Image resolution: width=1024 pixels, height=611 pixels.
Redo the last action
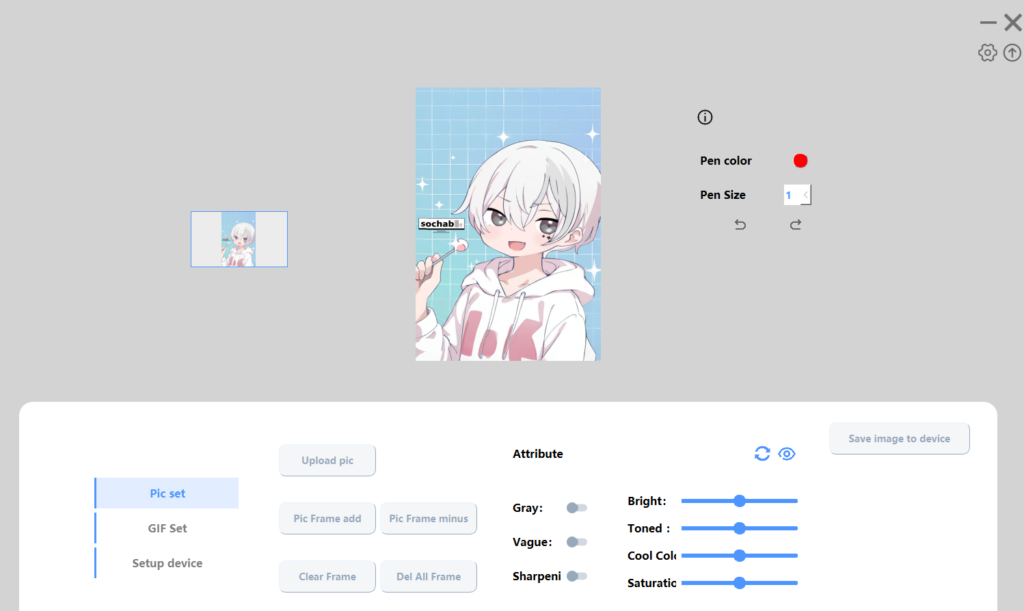(x=795, y=224)
